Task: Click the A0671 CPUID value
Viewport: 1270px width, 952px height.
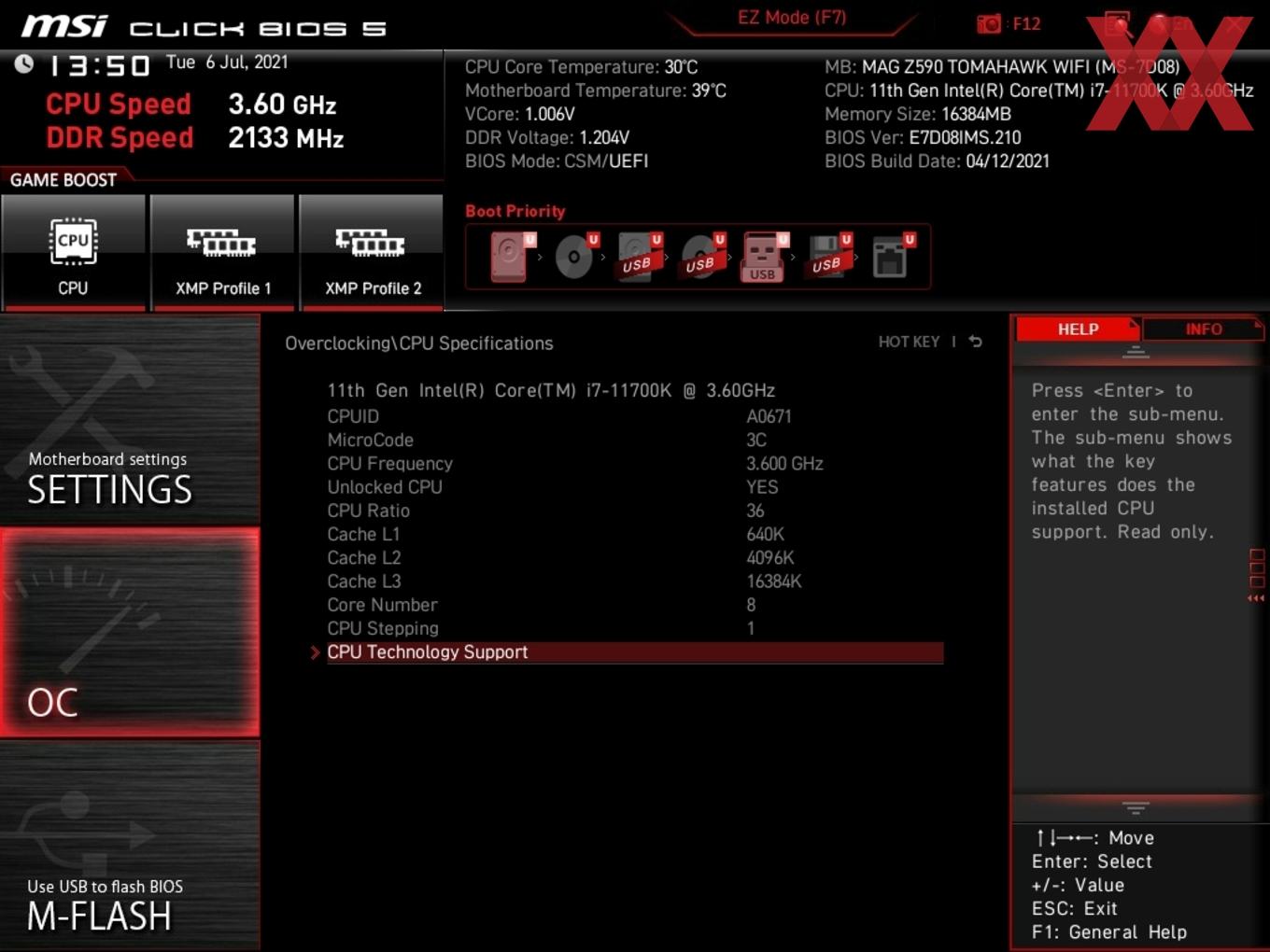Action: (x=769, y=416)
